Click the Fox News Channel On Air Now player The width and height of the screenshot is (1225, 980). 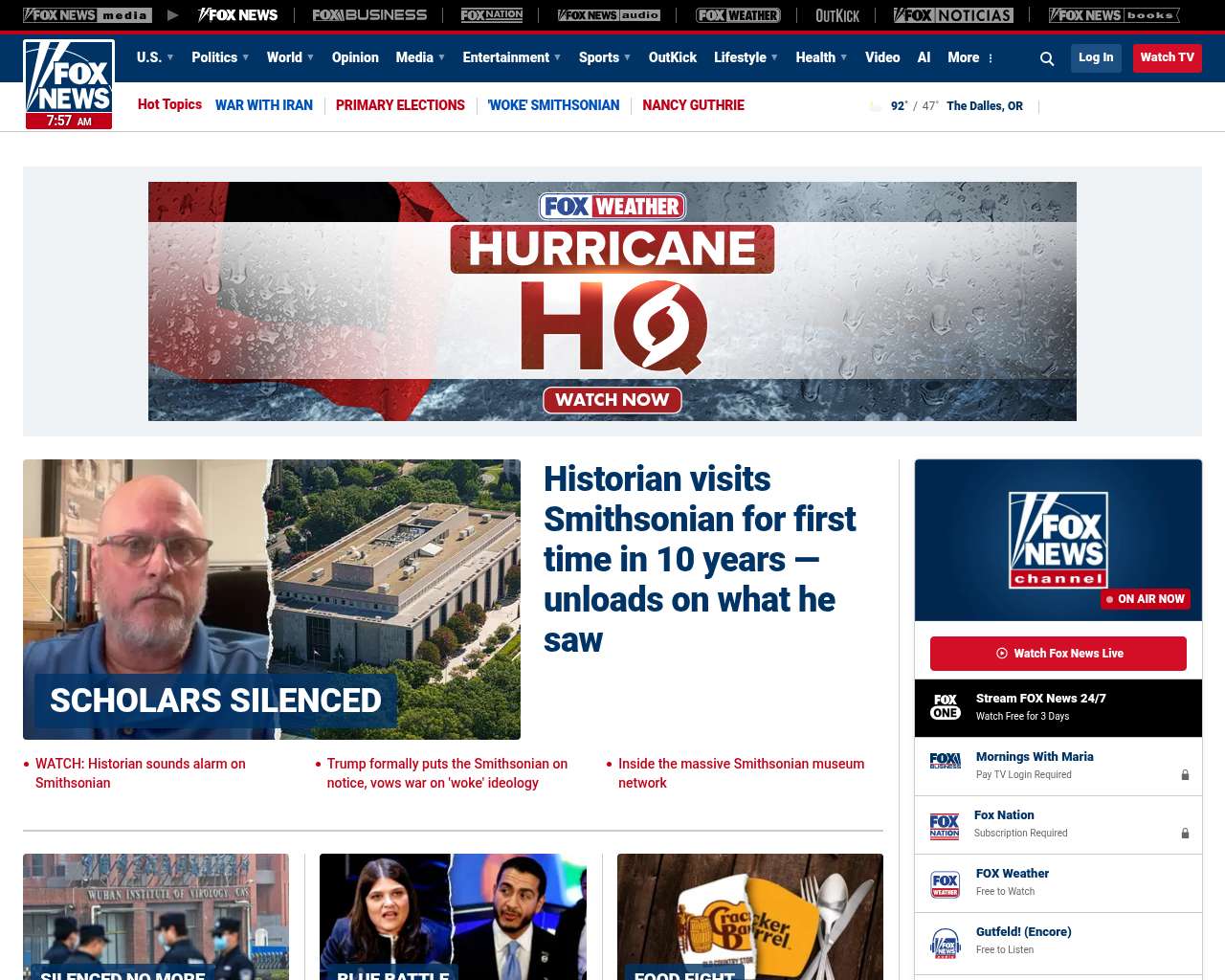(x=1058, y=540)
